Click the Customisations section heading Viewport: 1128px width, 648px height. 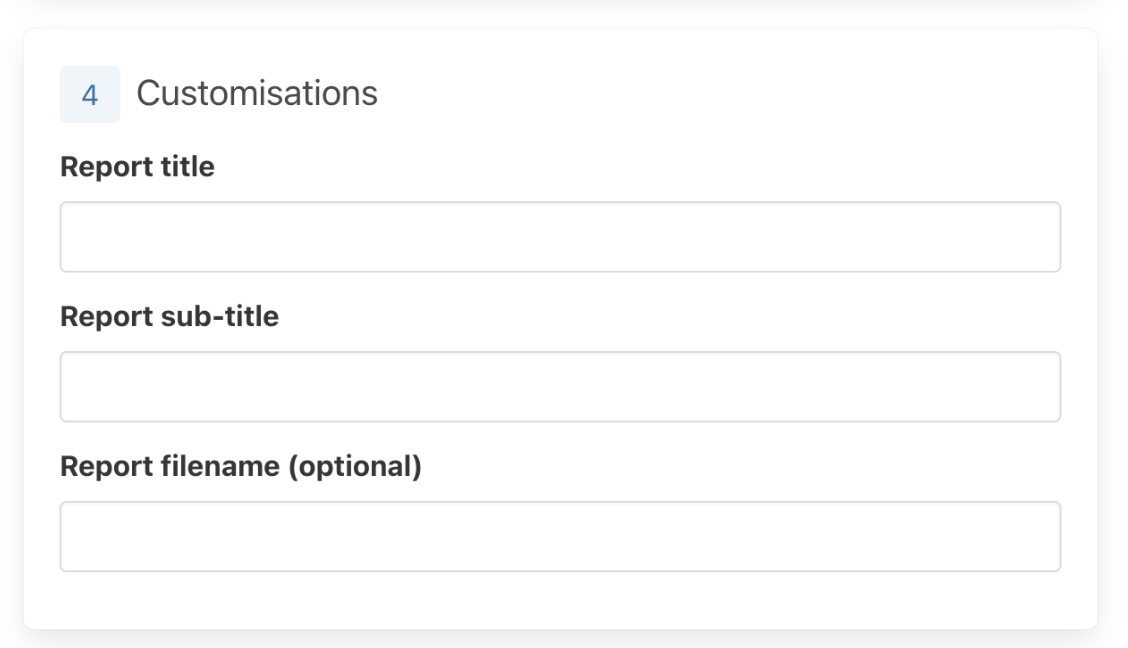coord(257,94)
